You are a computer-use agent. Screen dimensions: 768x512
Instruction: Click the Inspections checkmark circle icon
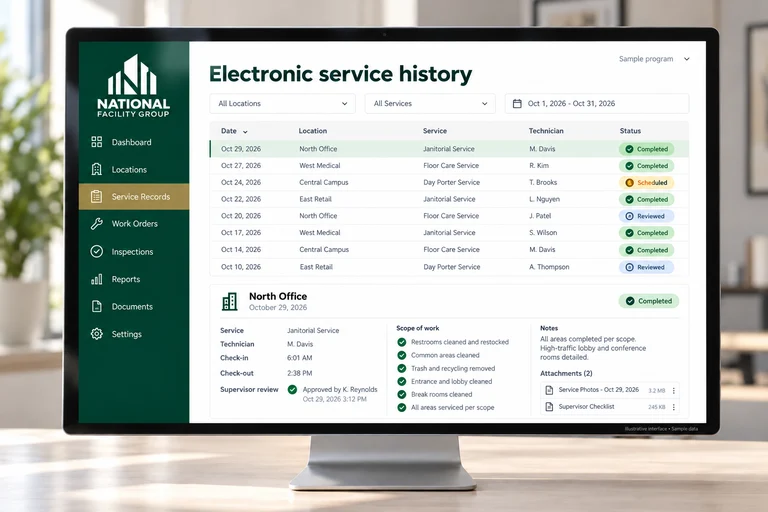click(x=96, y=251)
